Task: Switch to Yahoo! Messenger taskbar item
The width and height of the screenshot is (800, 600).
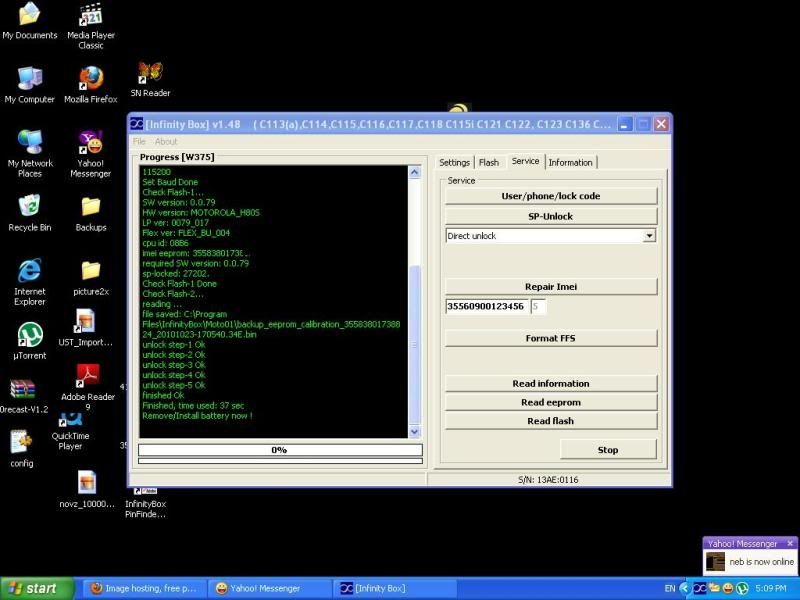Action: [x=269, y=588]
